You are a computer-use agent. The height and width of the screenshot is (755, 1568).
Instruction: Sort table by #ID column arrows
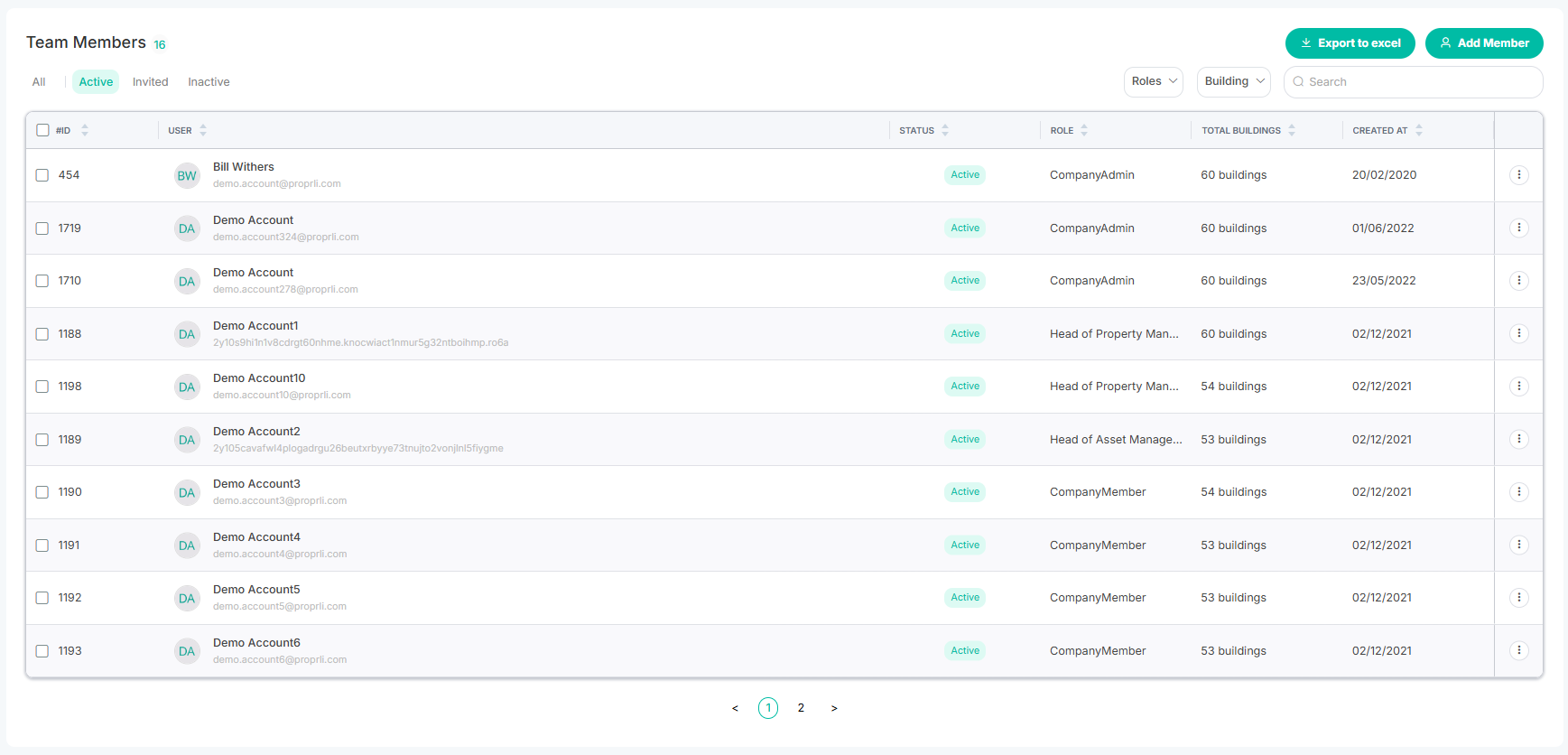click(x=85, y=130)
